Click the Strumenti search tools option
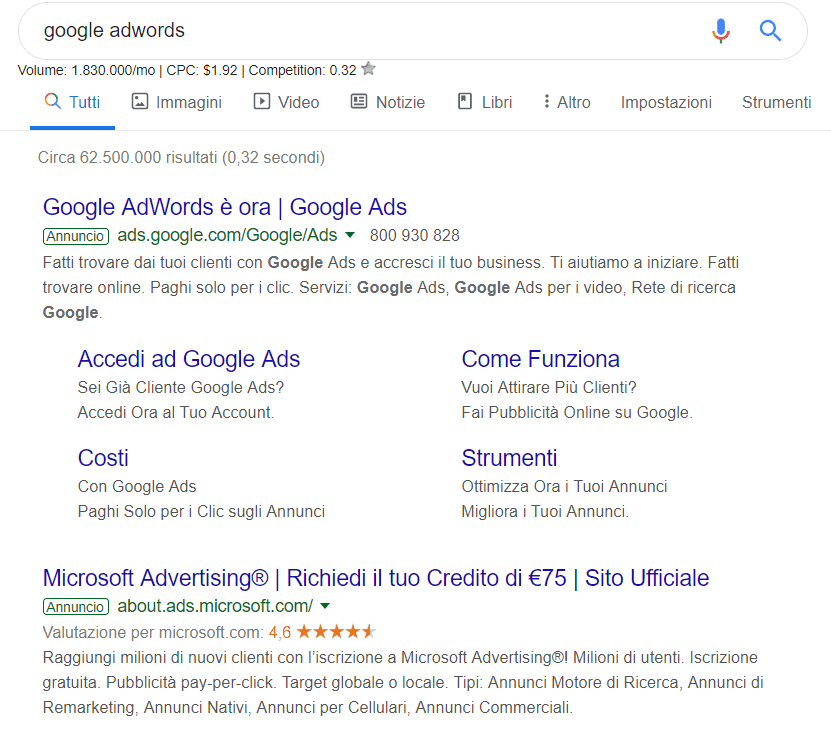The width and height of the screenshot is (831, 738). pos(776,102)
